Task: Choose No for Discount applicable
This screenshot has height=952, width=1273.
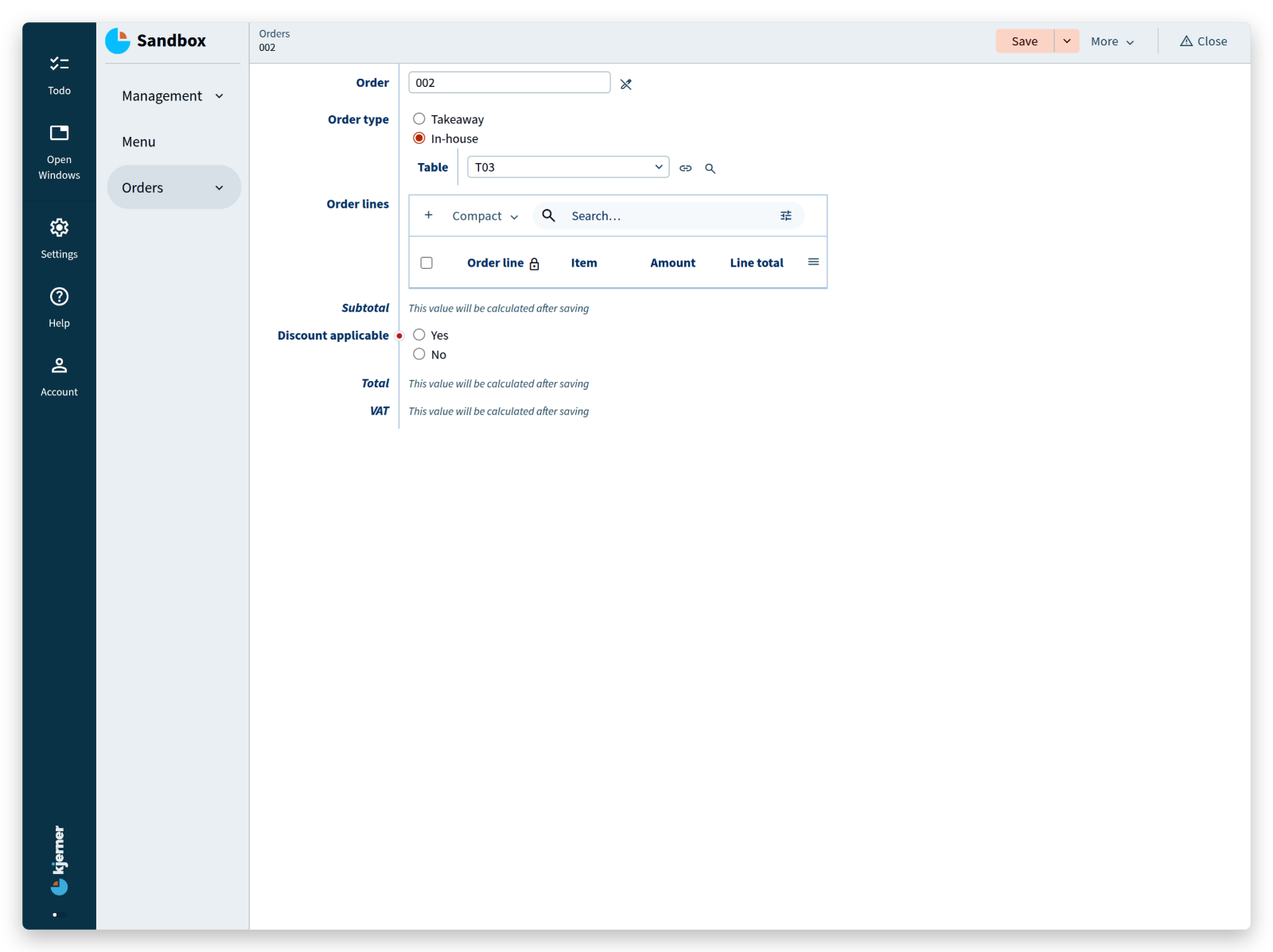Action: pyautogui.click(x=419, y=354)
